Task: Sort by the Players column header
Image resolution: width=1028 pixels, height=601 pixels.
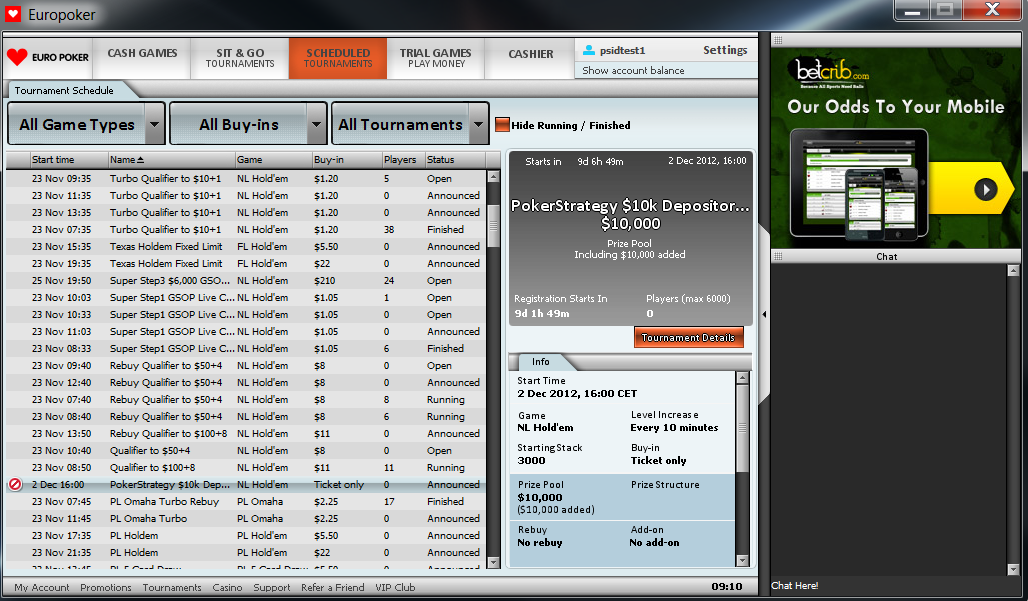Action: point(403,160)
